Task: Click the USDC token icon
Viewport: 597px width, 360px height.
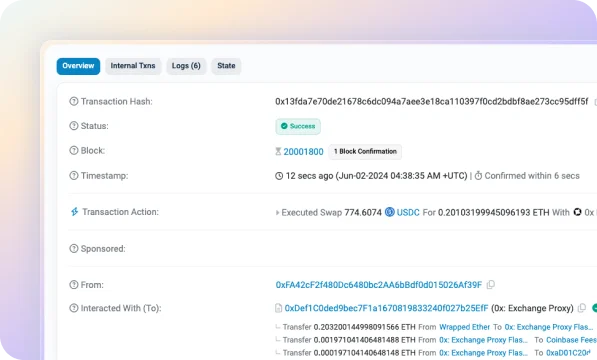Action: (x=389, y=212)
